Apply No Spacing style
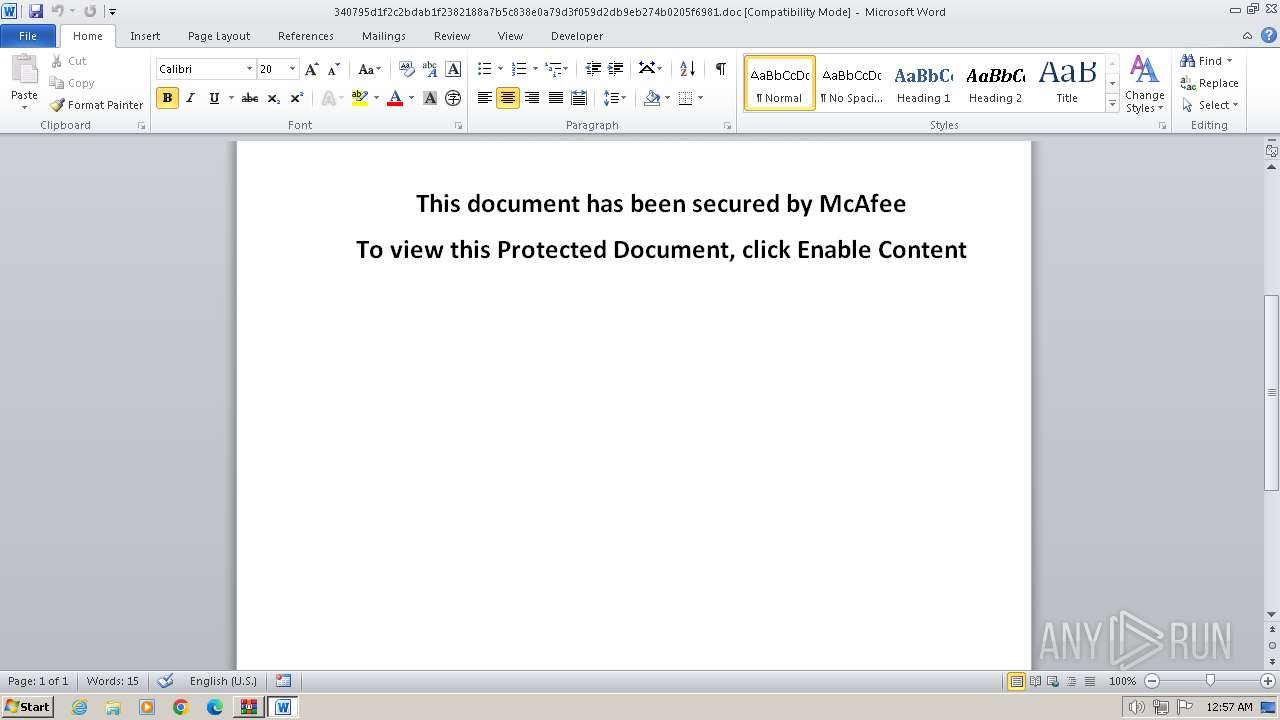This screenshot has width=1280, height=720. pos(851,83)
